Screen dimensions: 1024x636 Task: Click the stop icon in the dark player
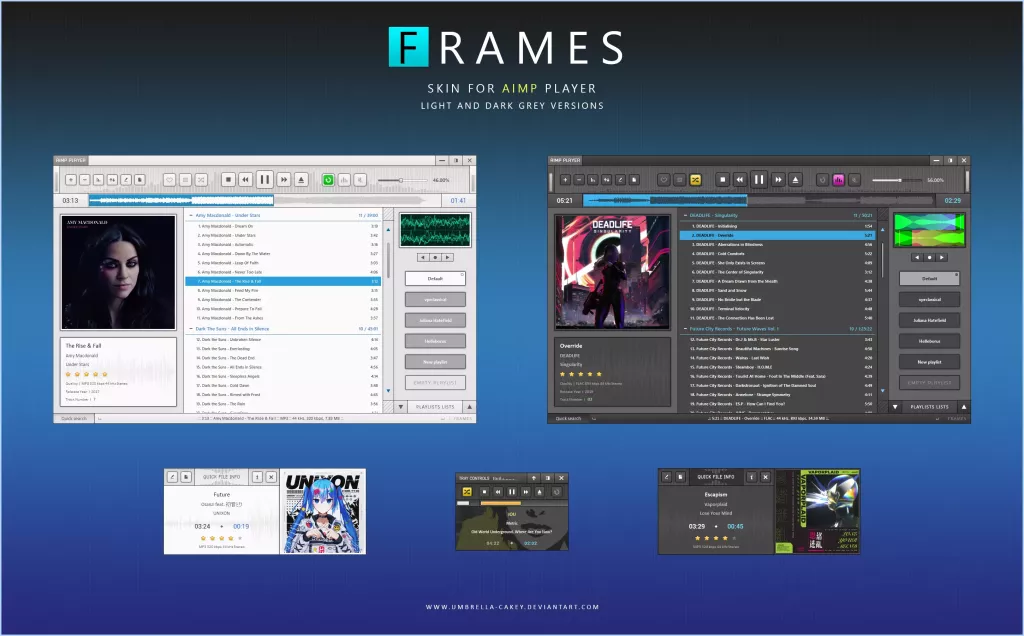coord(721,179)
